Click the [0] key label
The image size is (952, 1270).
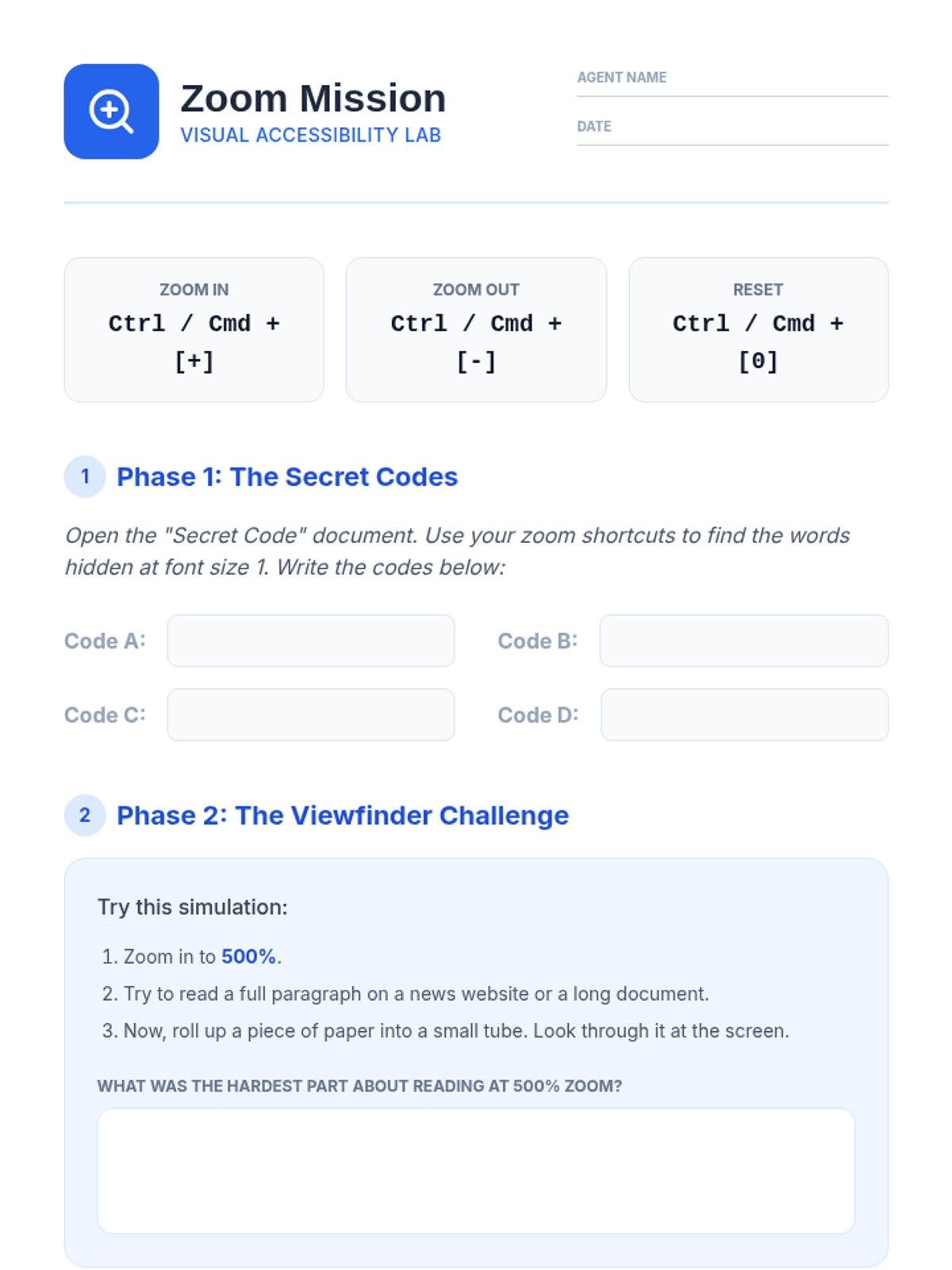[x=758, y=362]
